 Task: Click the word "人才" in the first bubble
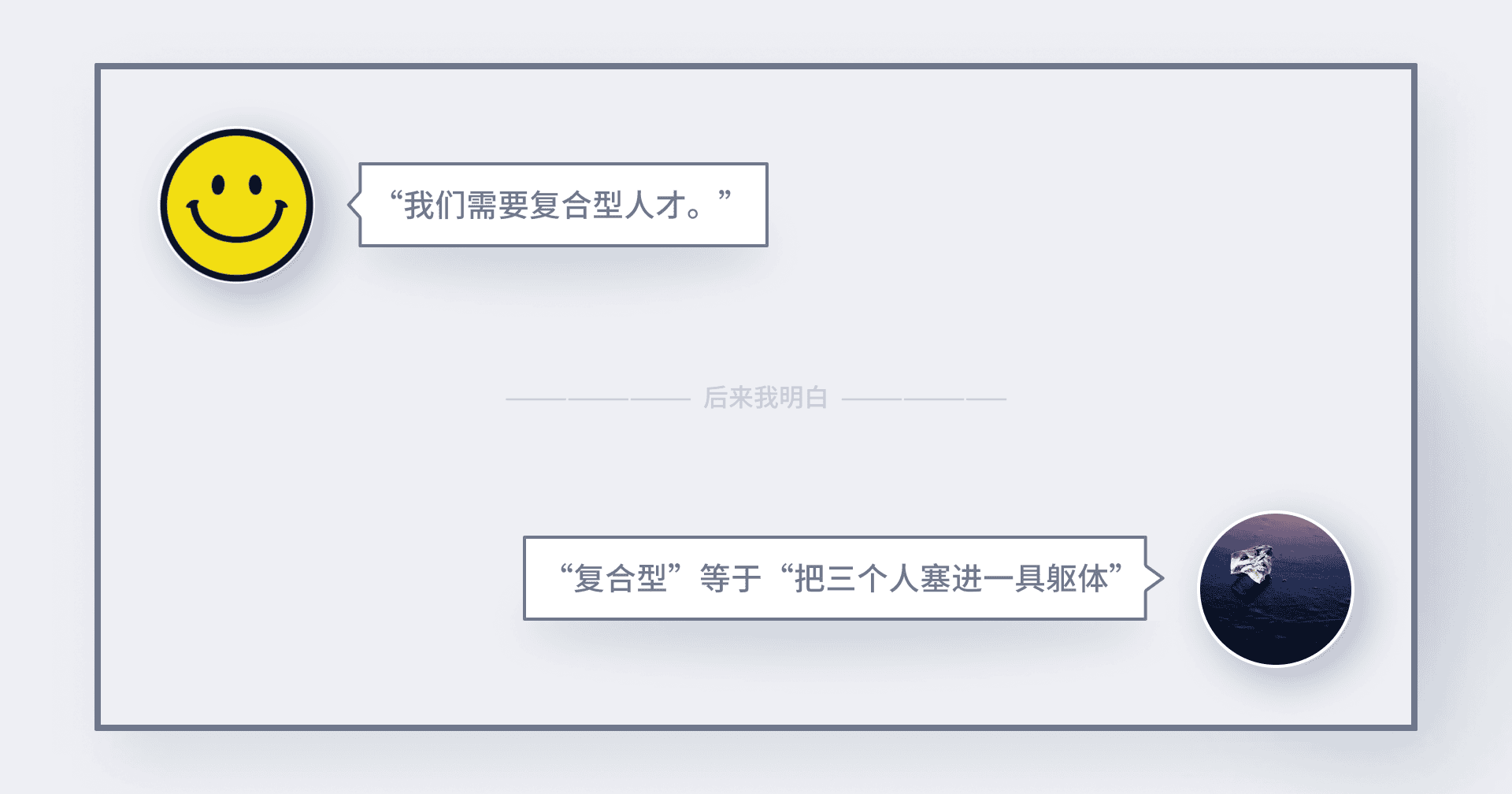656,205
